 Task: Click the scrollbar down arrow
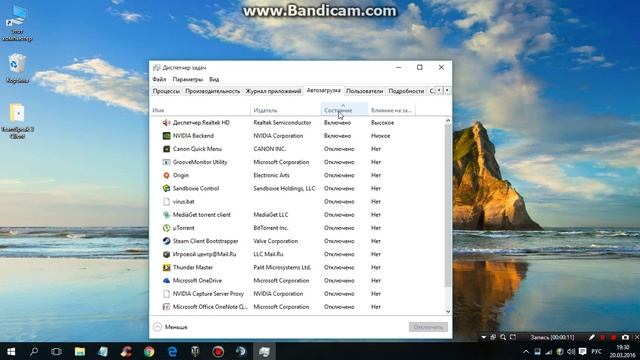448,311
